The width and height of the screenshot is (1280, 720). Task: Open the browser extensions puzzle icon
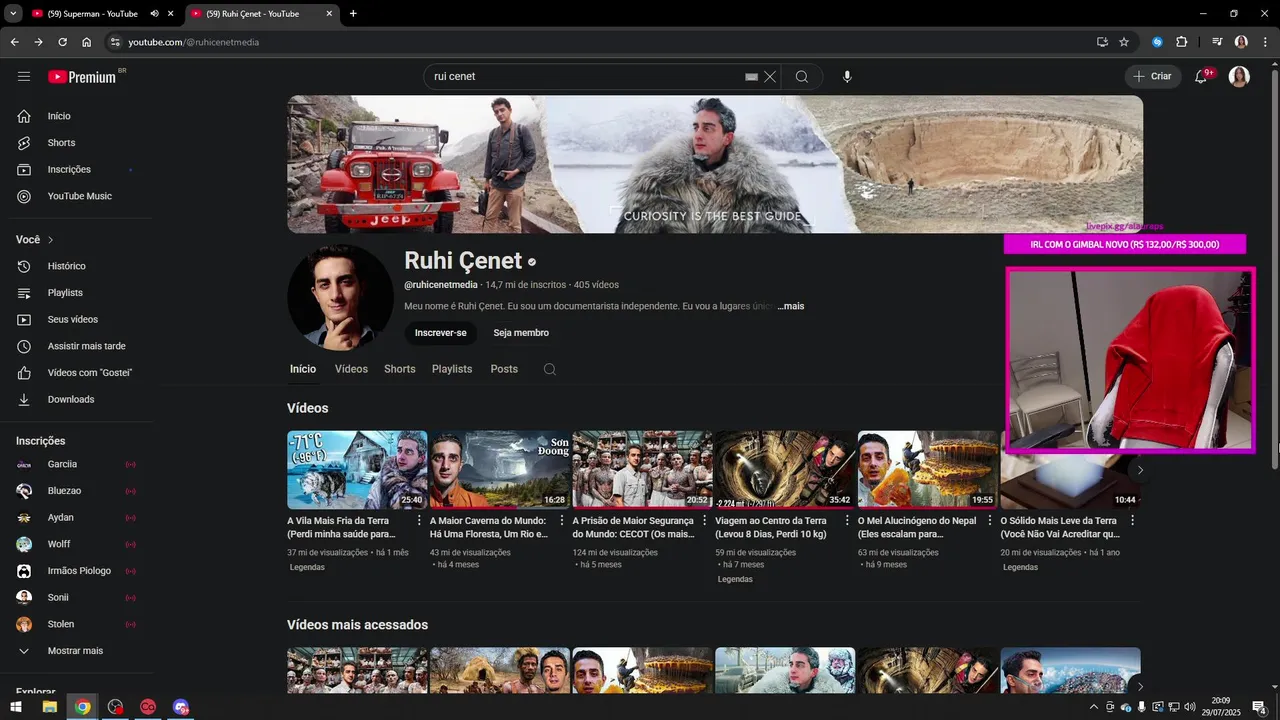pyautogui.click(x=1182, y=42)
